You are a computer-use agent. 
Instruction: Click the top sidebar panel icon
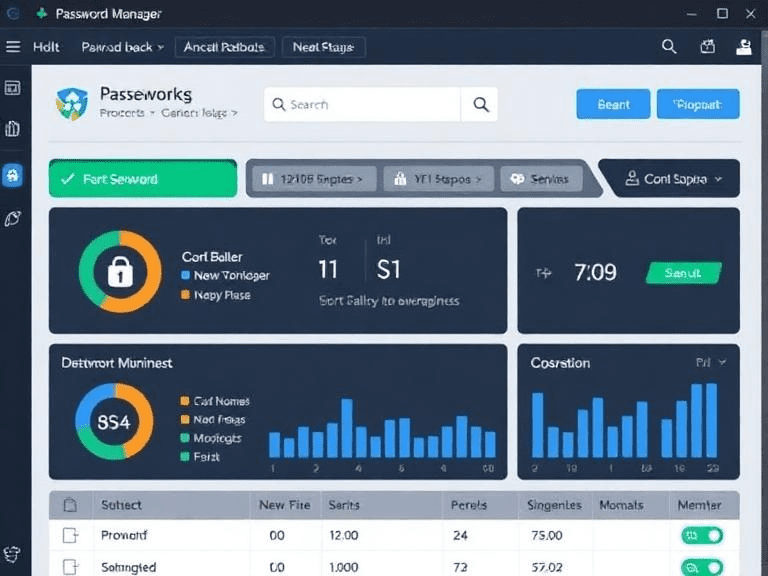tap(13, 88)
